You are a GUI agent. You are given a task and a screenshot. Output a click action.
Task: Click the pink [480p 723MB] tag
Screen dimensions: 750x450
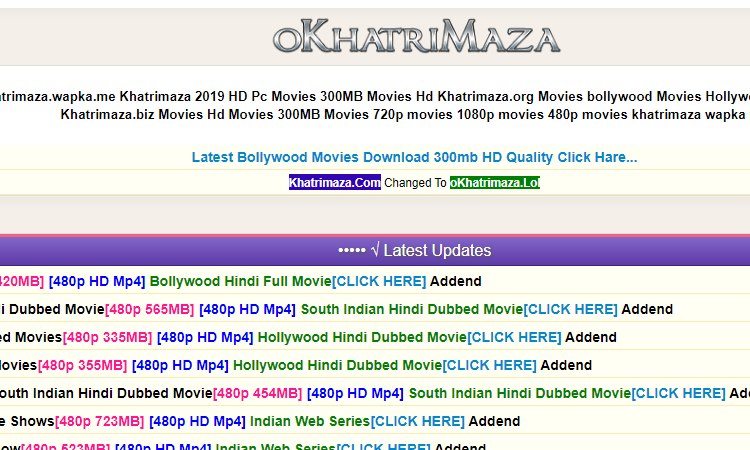99,422
